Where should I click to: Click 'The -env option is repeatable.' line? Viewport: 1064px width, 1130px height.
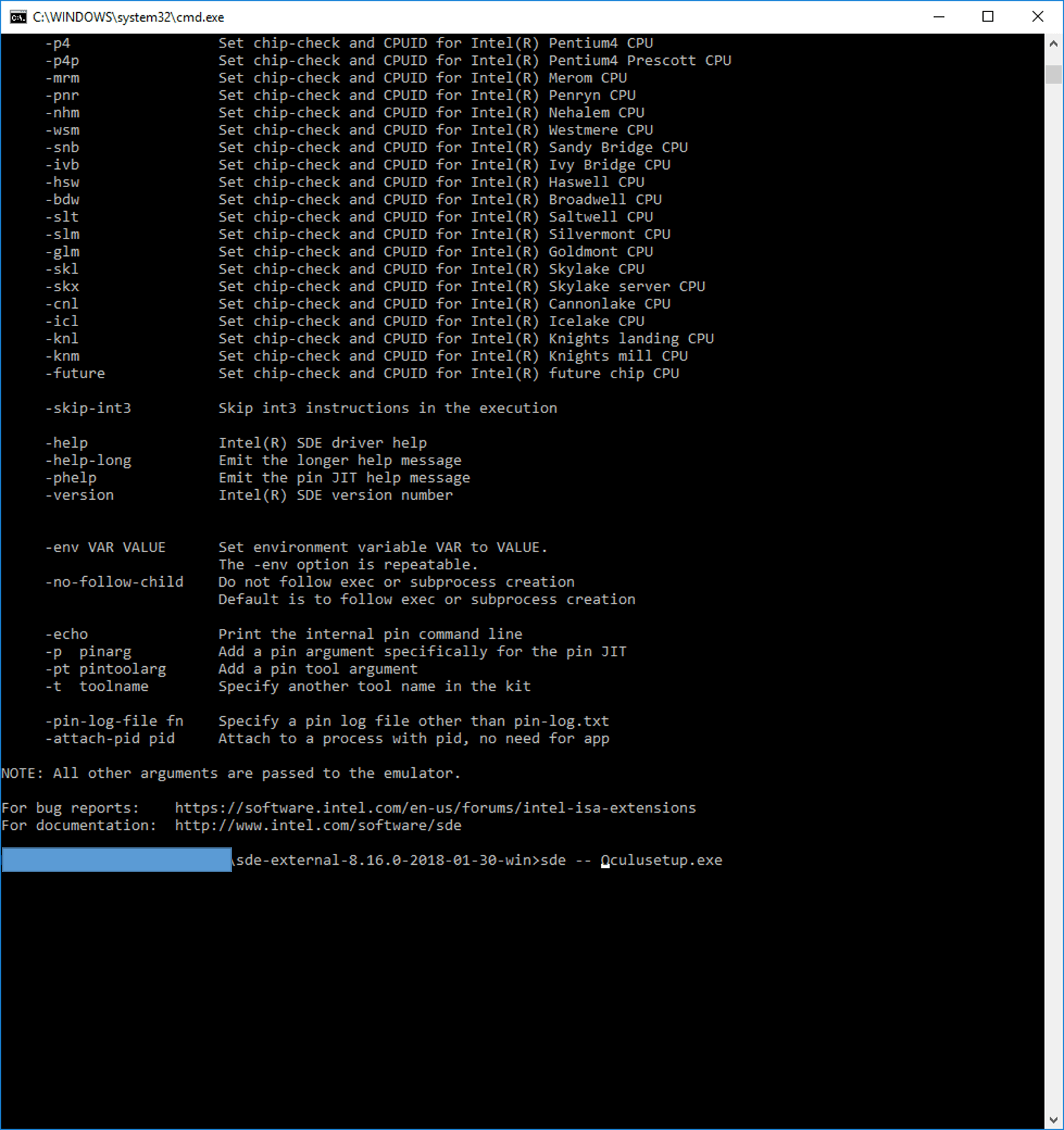[x=348, y=565]
